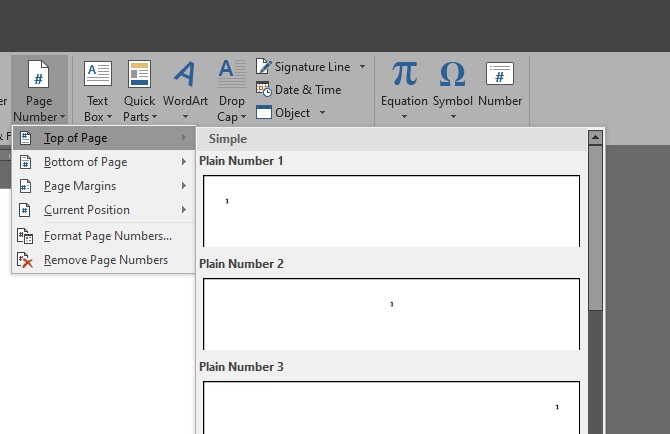Open the Symbol omega icon
Screen dimensions: 670x434
tap(452, 76)
